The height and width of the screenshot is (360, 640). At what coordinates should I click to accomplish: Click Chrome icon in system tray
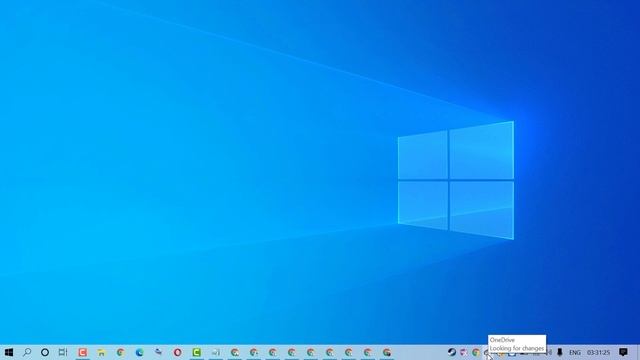[x=476, y=352]
